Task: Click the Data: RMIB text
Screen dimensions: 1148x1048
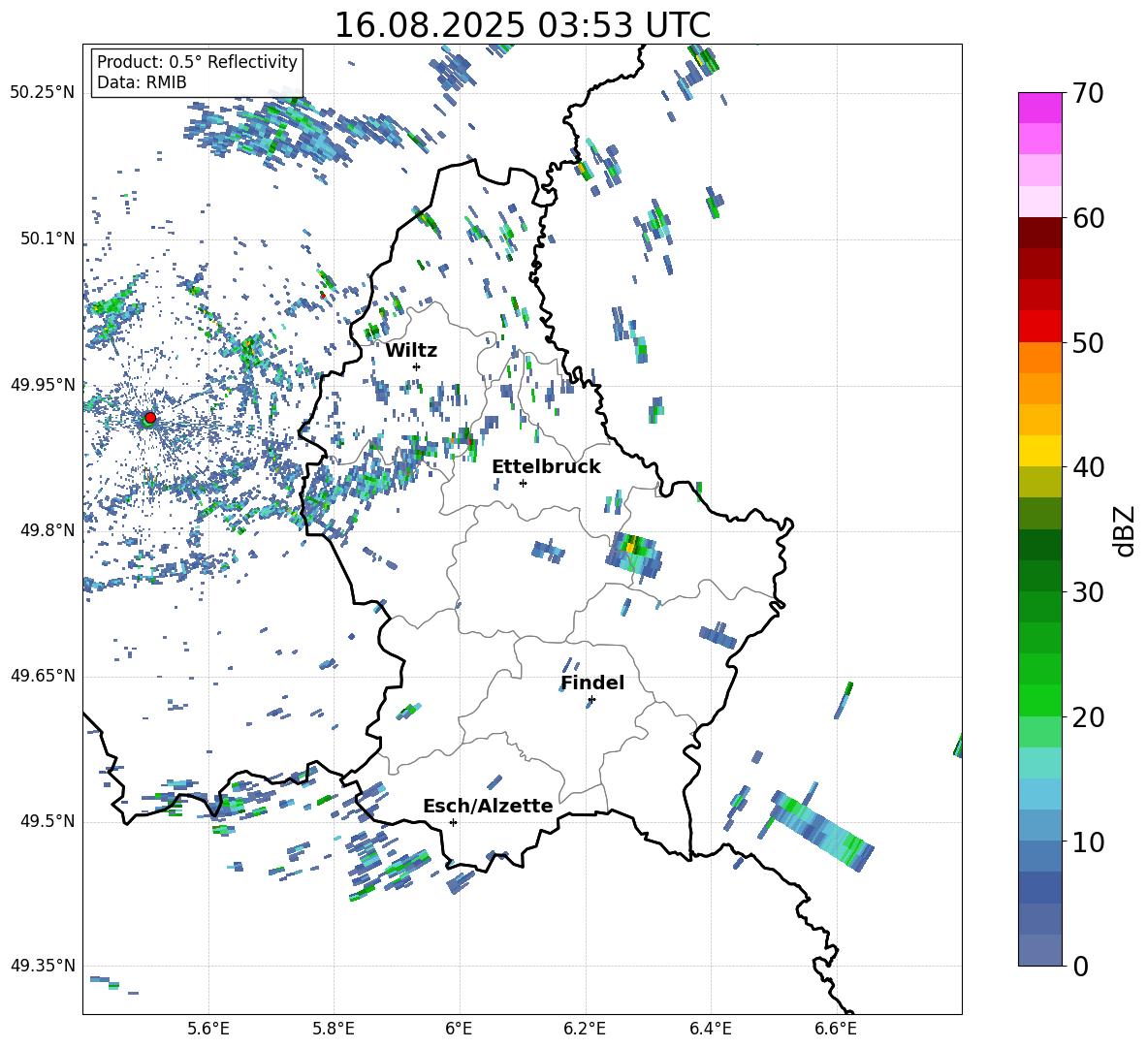Action: click(x=142, y=82)
